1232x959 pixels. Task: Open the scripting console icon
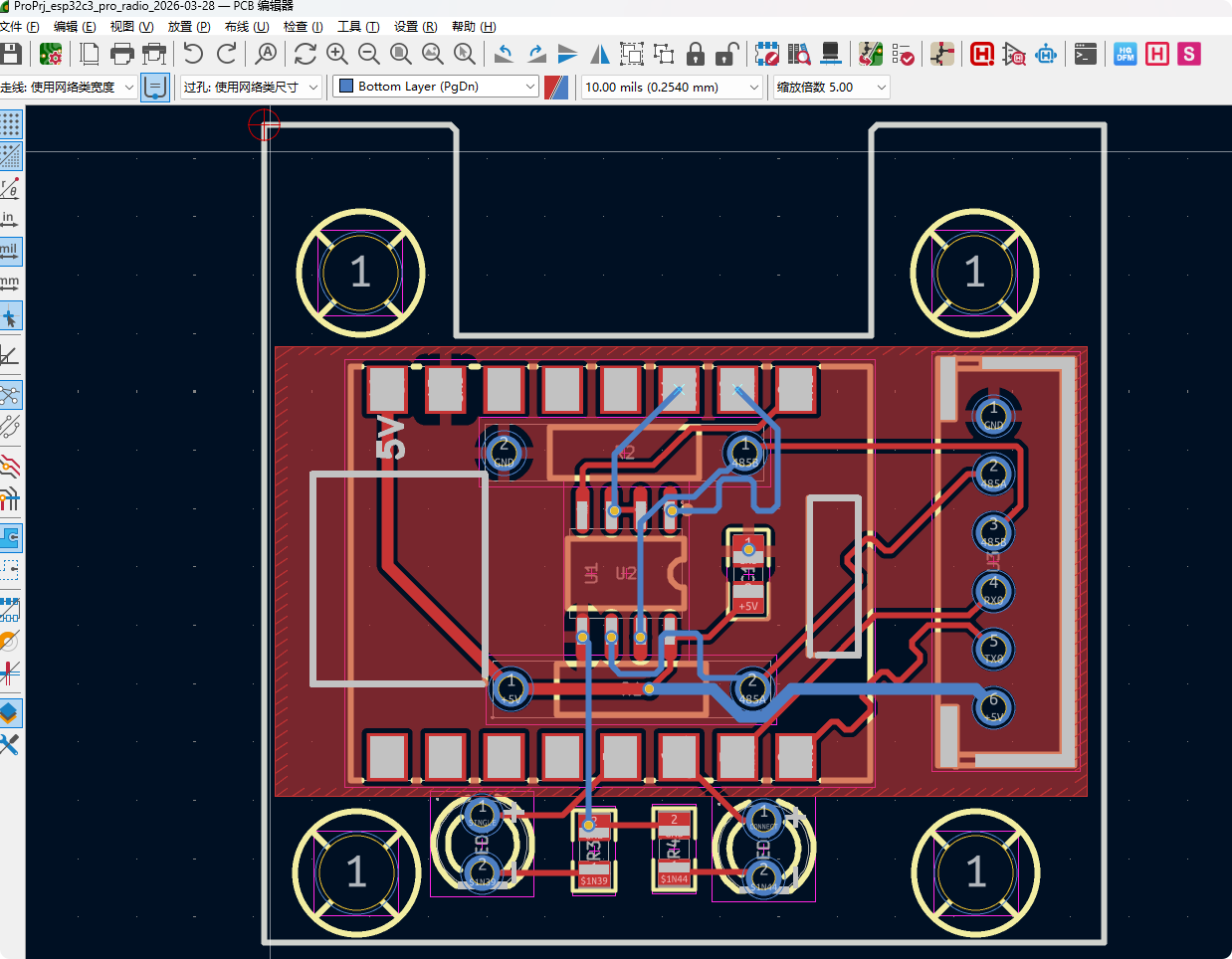[1086, 54]
